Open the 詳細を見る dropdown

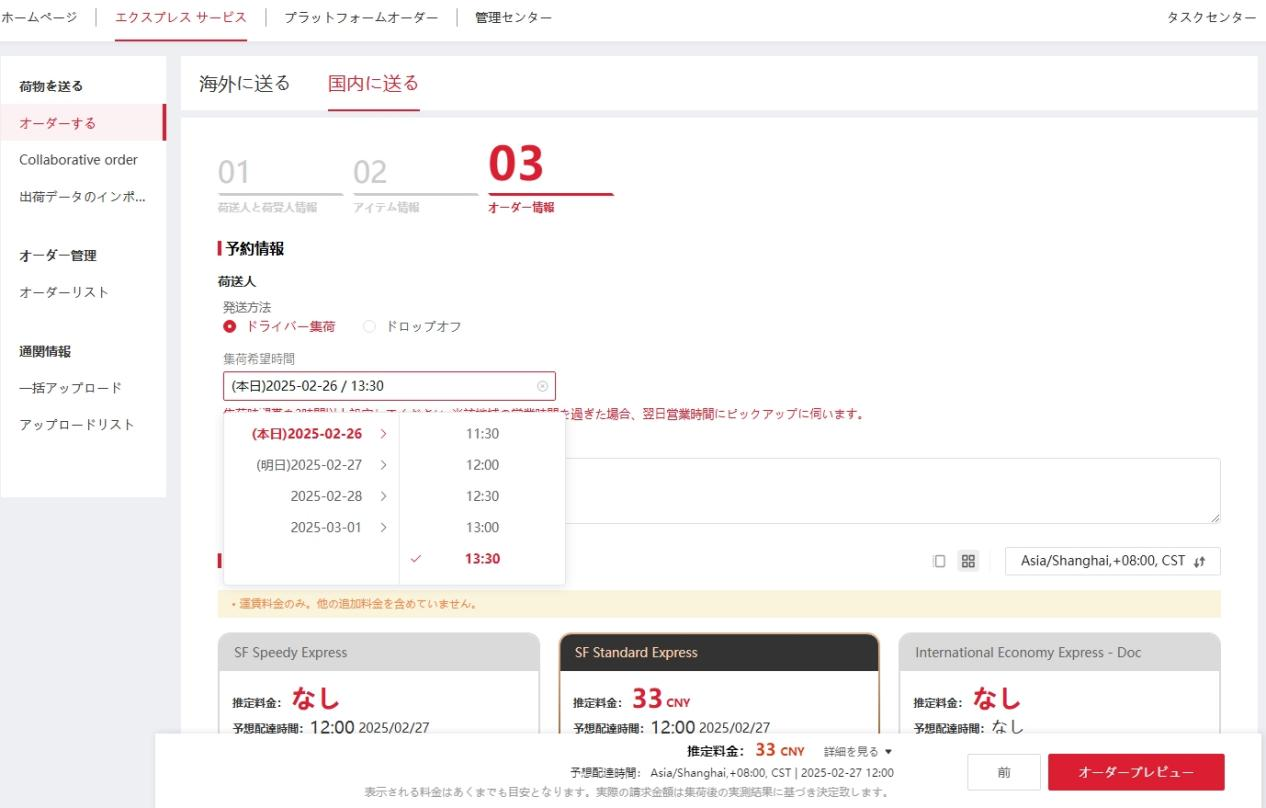[854, 750]
